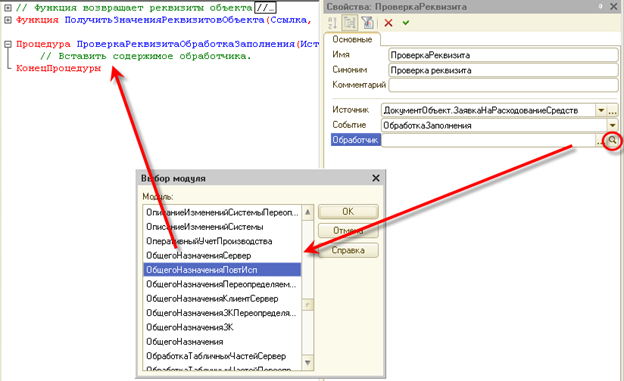The width and height of the screenshot is (624, 381).
Task: Click into the empty Комментарий field
Action: [x=503, y=85]
